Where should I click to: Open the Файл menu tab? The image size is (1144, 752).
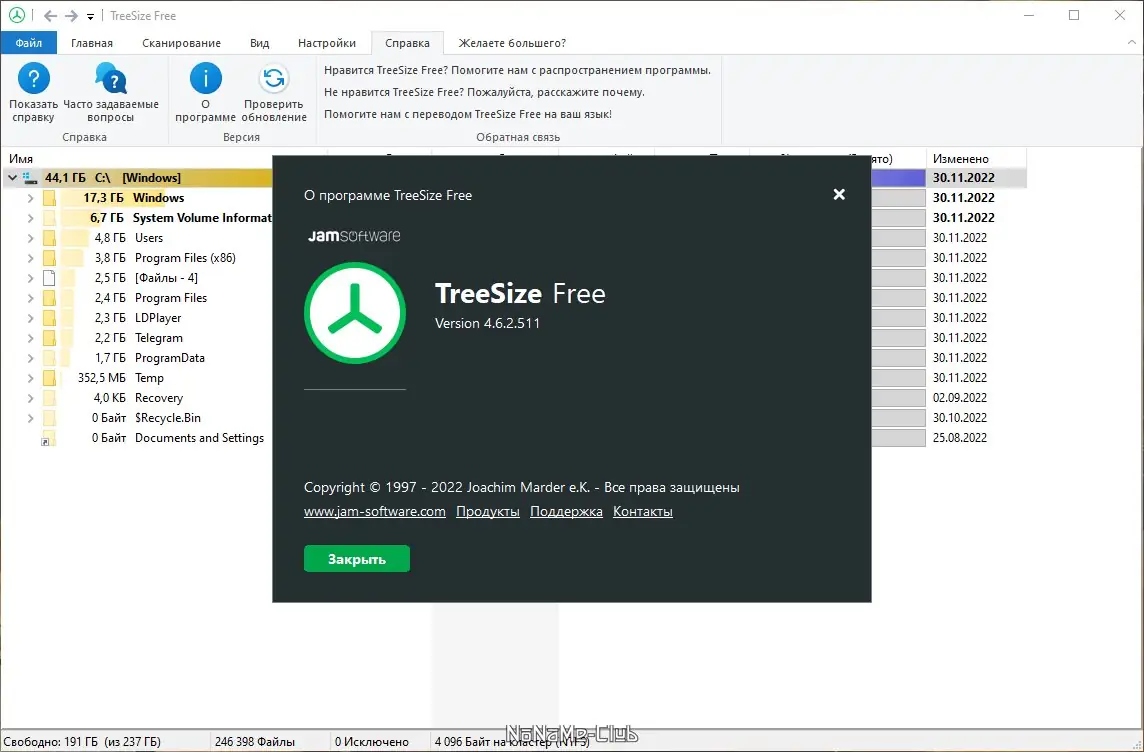[x=28, y=43]
